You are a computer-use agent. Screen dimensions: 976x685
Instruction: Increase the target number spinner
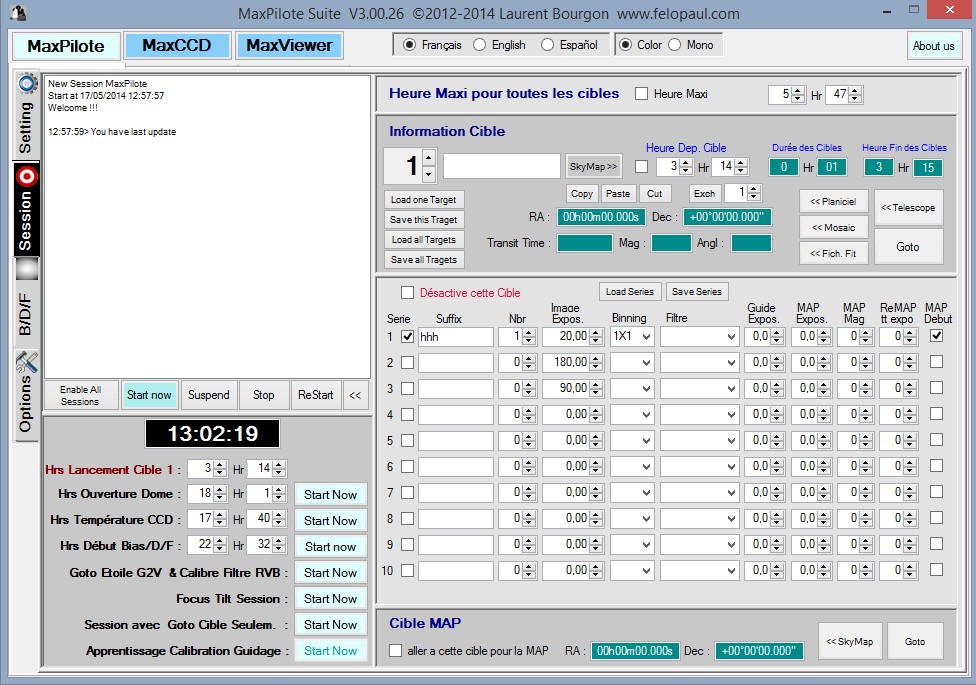(x=428, y=158)
